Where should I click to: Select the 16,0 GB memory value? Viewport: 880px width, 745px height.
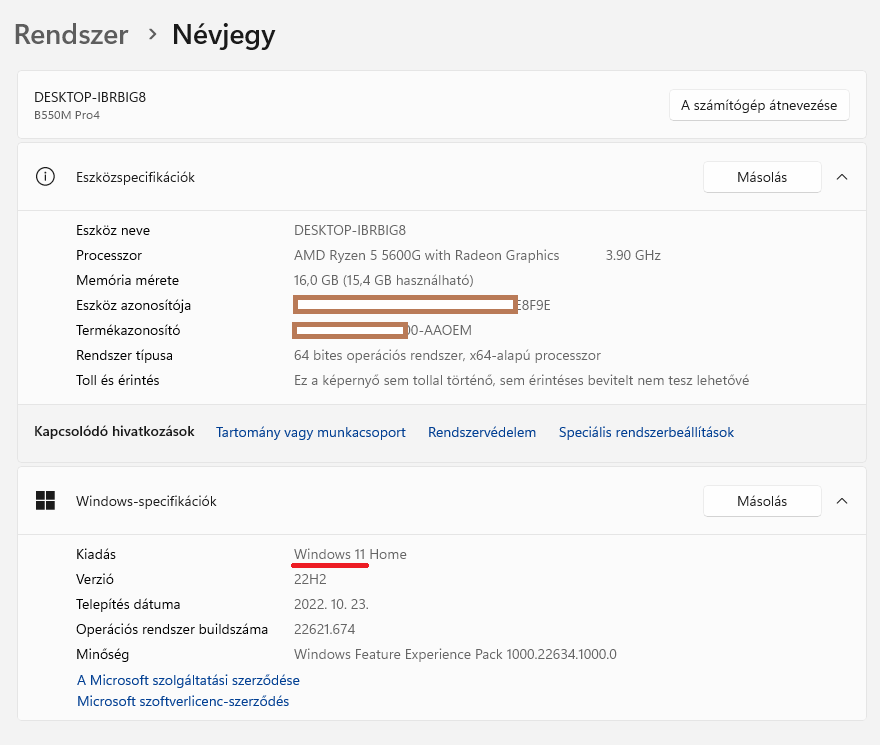pyautogui.click(x=383, y=280)
